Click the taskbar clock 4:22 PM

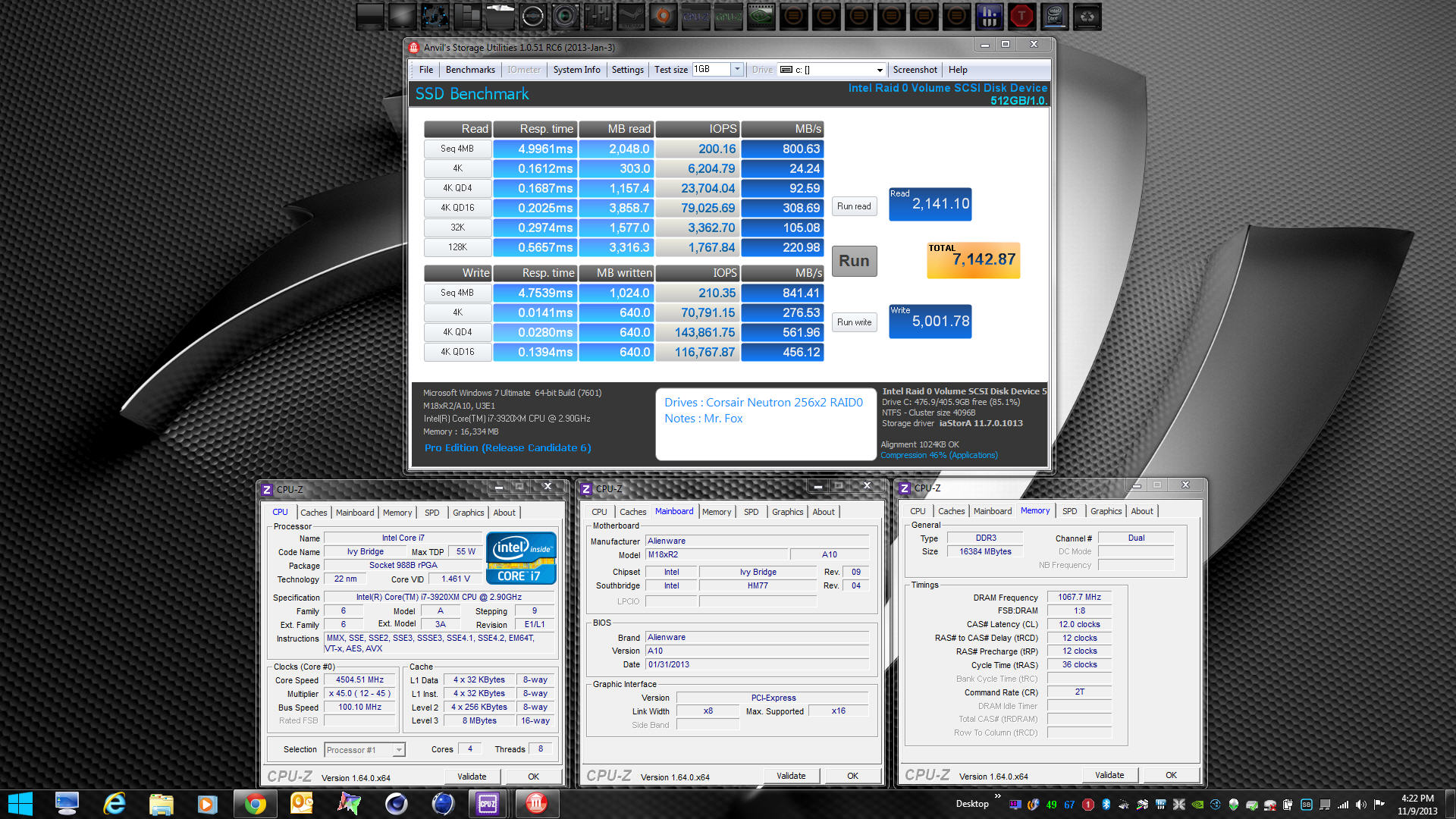[1417, 805]
